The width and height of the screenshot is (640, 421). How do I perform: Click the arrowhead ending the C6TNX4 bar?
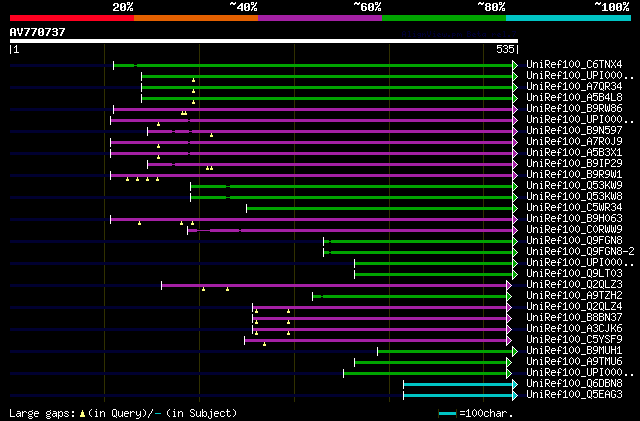click(515, 65)
